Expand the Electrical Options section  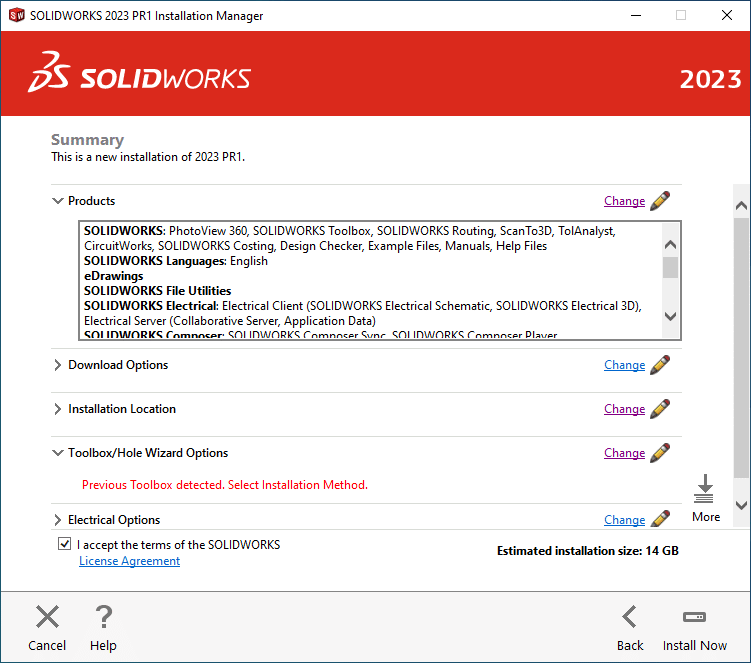[x=57, y=520]
